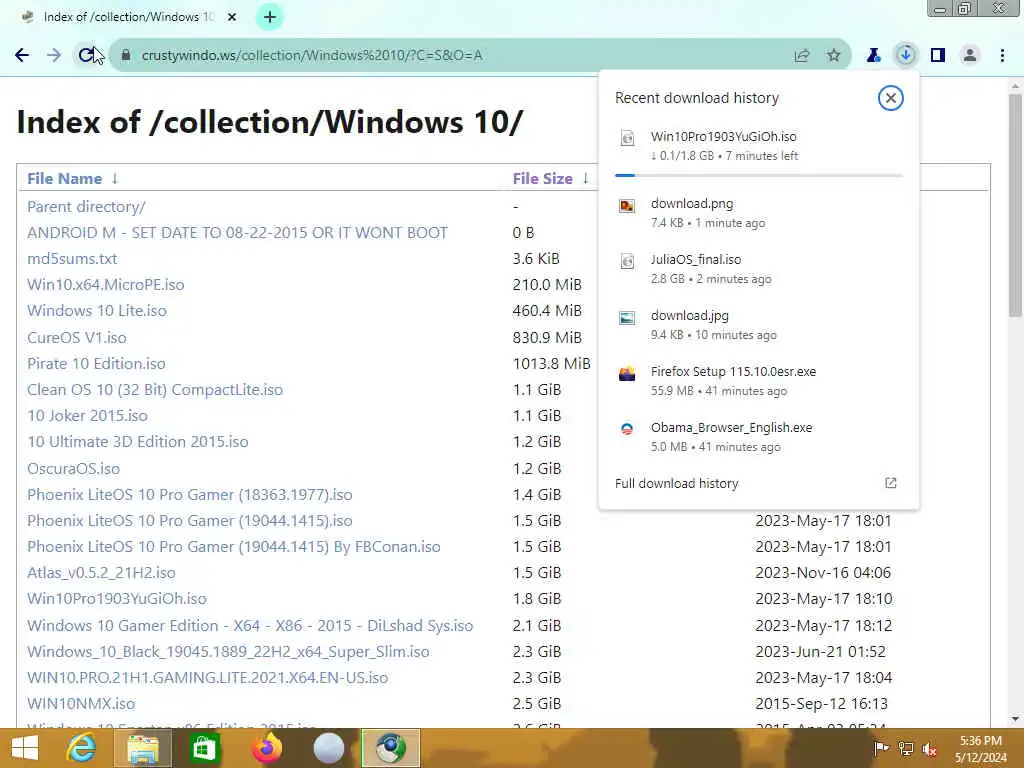Click the padlock site info icon
Image resolution: width=1024 pixels, height=768 pixels.
tap(126, 56)
